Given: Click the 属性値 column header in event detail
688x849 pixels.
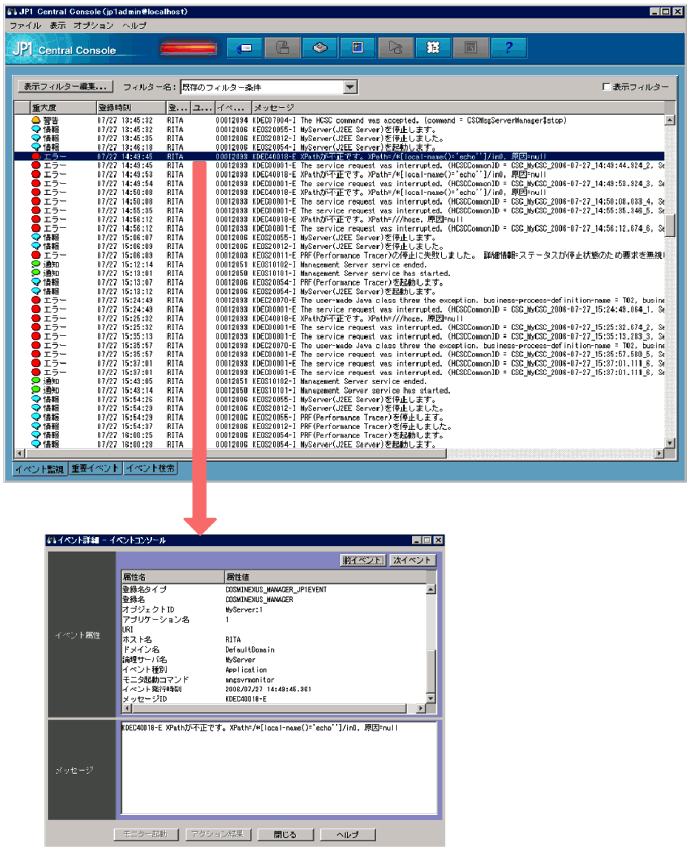Looking at the screenshot, I should 325,577.
